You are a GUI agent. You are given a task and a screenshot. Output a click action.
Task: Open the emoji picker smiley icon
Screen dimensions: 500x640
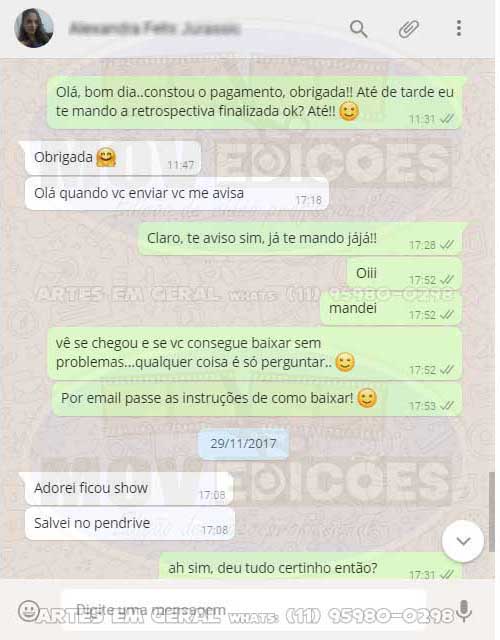pyautogui.click(x=29, y=611)
